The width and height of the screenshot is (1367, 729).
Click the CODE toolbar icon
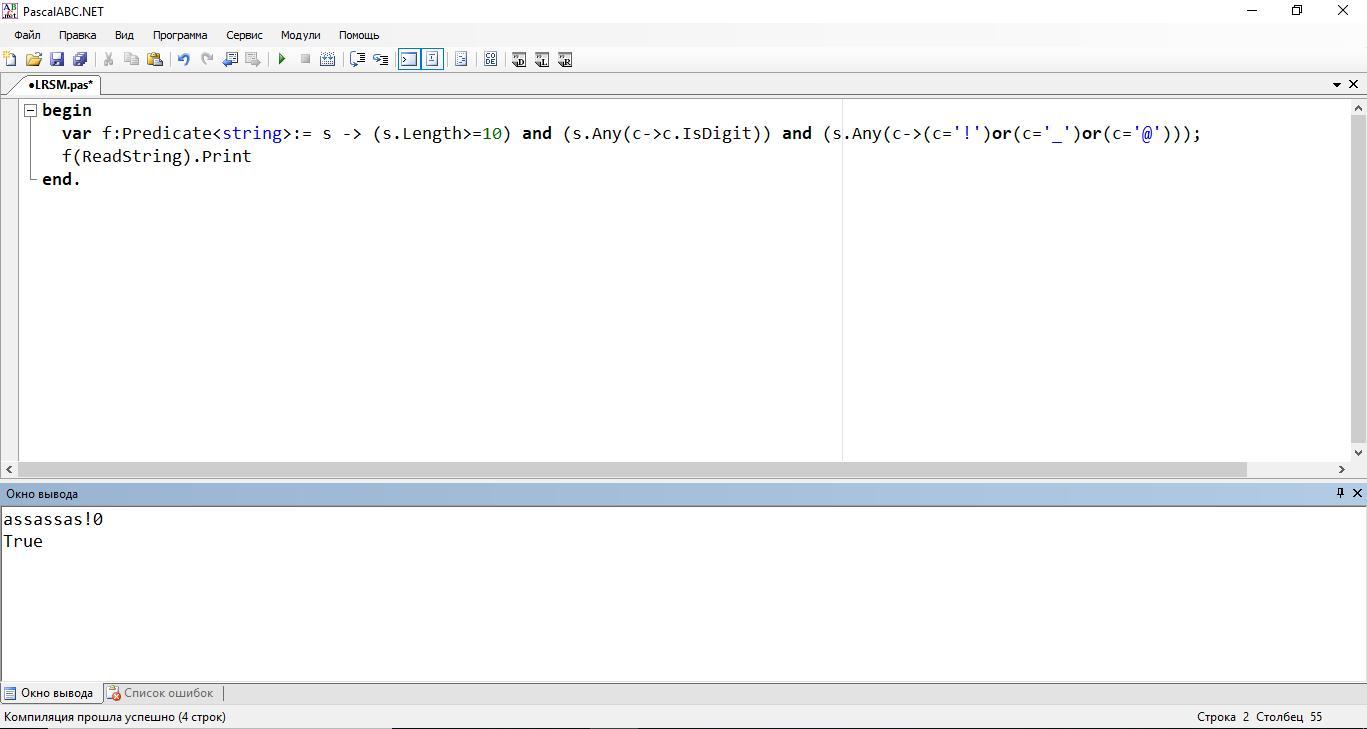pyautogui.click(x=490, y=60)
